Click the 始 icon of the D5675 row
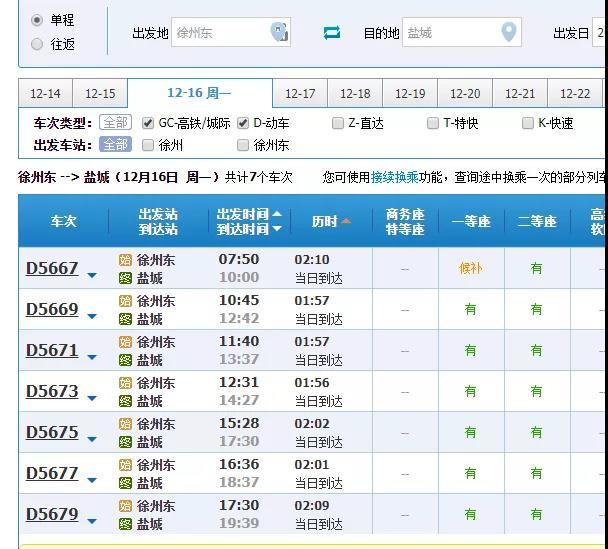 click(x=125, y=424)
